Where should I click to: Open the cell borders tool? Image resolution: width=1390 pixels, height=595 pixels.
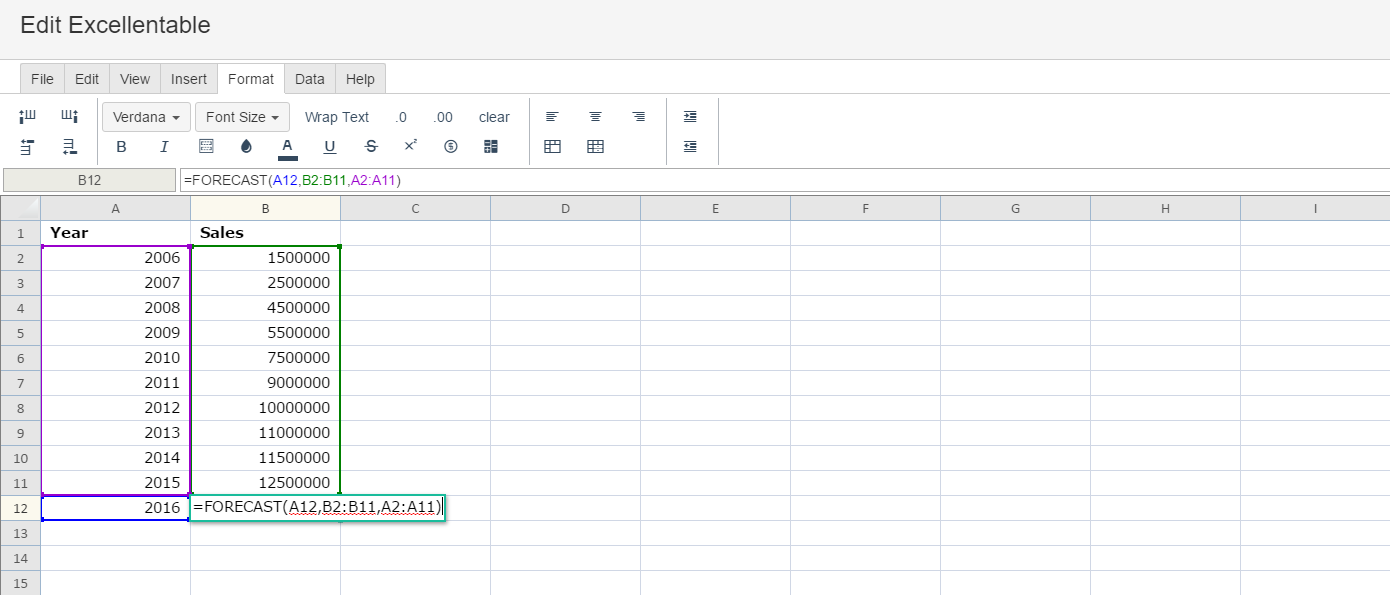point(206,147)
